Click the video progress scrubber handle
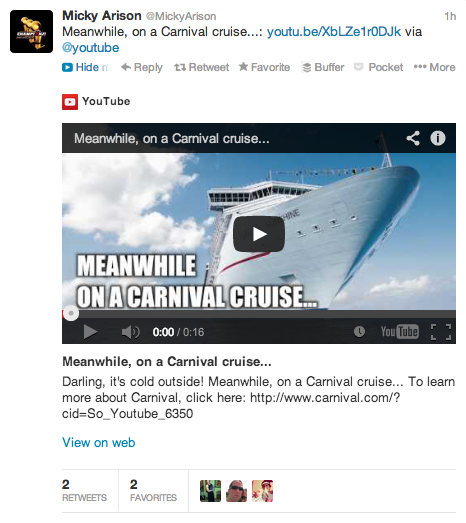This screenshot has width=466, height=523. tap(71, 313)
